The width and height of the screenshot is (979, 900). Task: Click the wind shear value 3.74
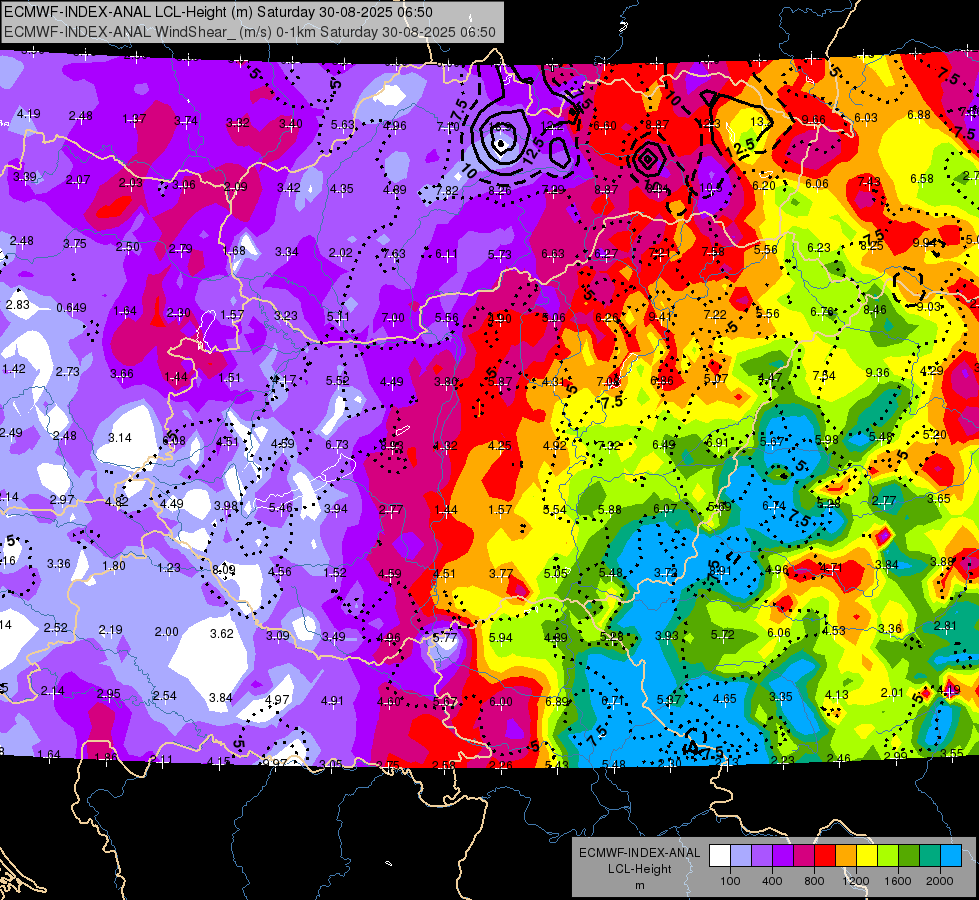pyautogui.click(x=185, y=121)
